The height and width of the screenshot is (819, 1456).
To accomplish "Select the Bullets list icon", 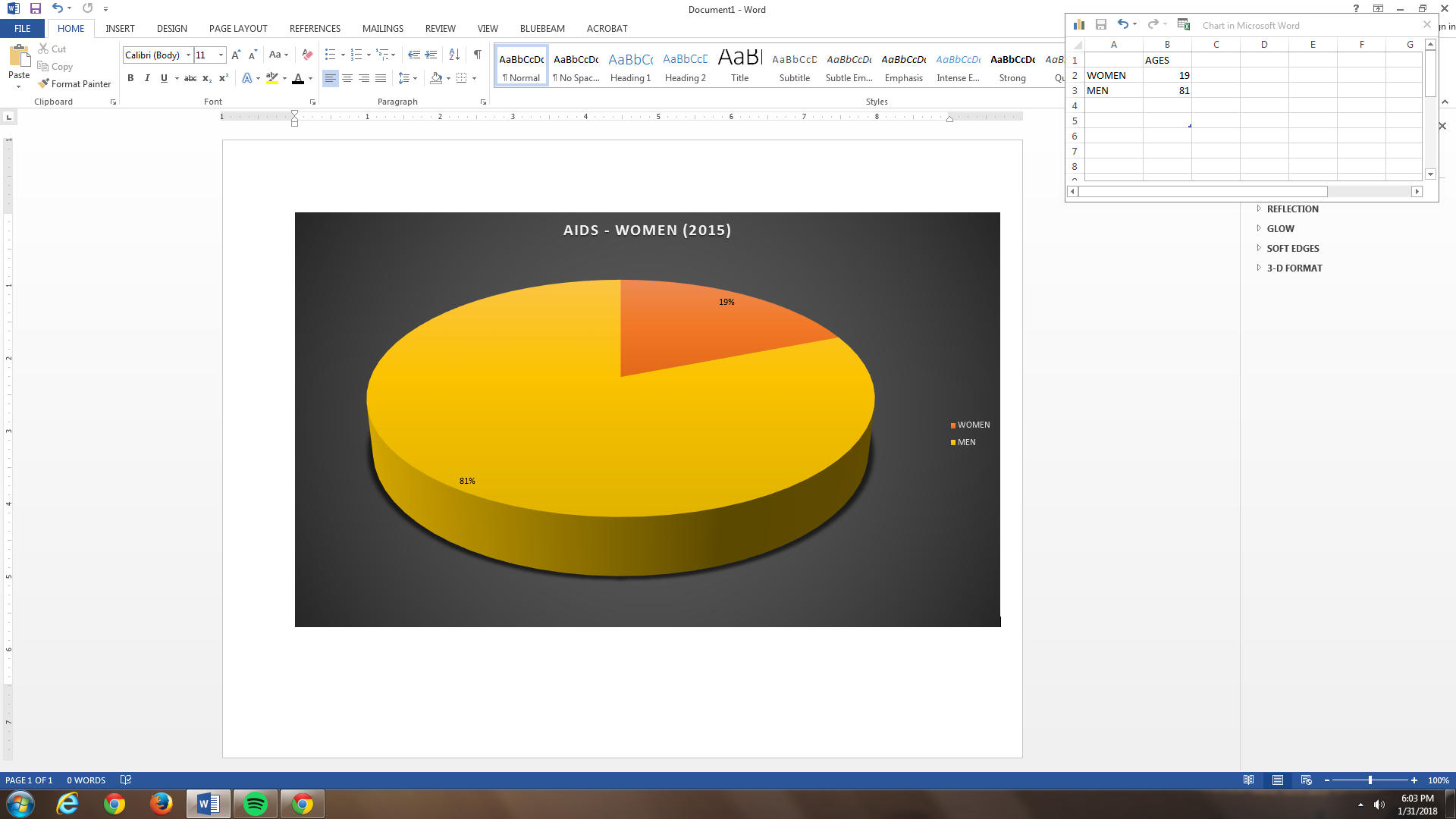I will click(330, 55).
